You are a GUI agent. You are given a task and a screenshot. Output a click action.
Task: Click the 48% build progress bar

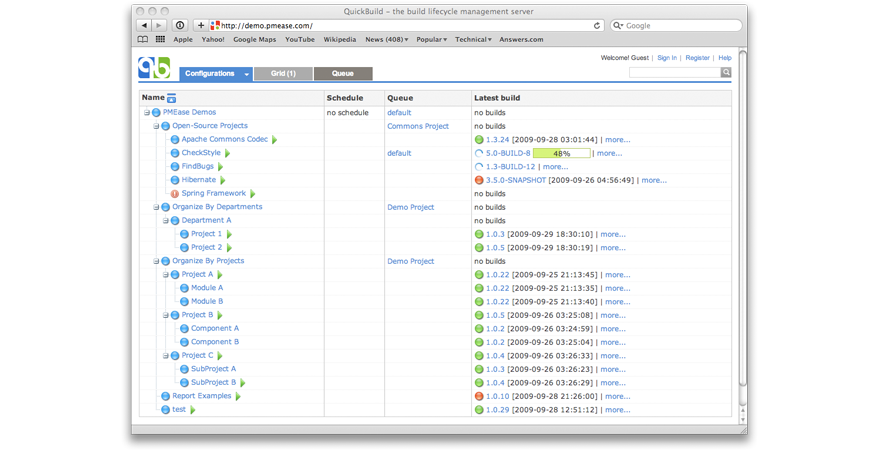click(561, 153)
